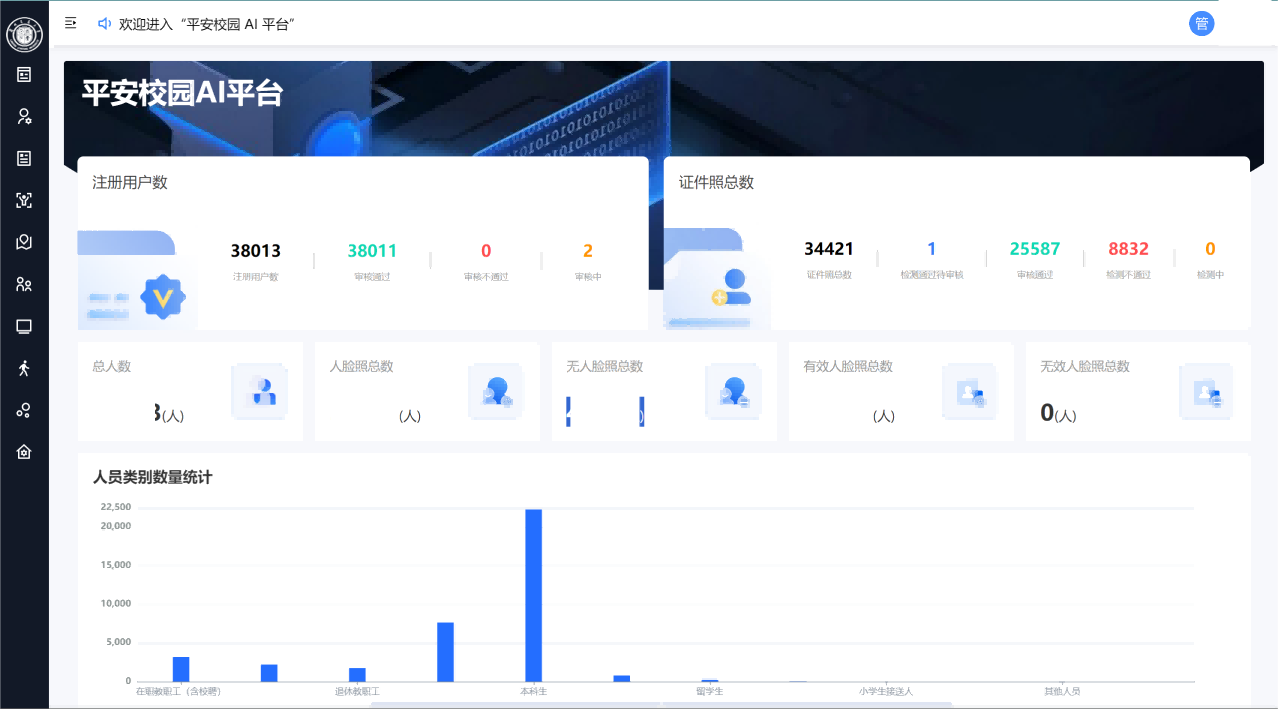Click the tallest 本科生 bar in chart
The image size is (1278, 709).
(533, 594)
